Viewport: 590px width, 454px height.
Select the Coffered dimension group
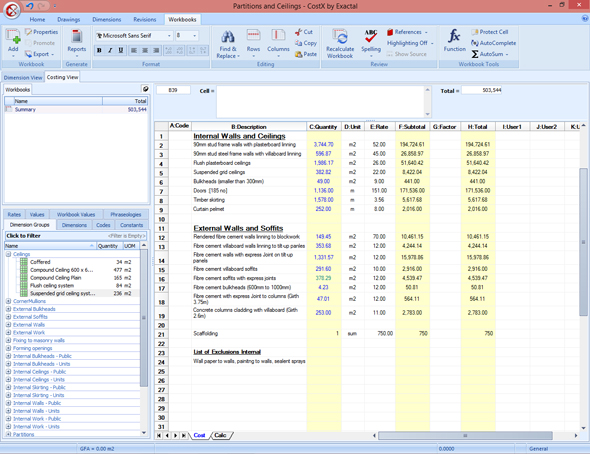point(40,262)
